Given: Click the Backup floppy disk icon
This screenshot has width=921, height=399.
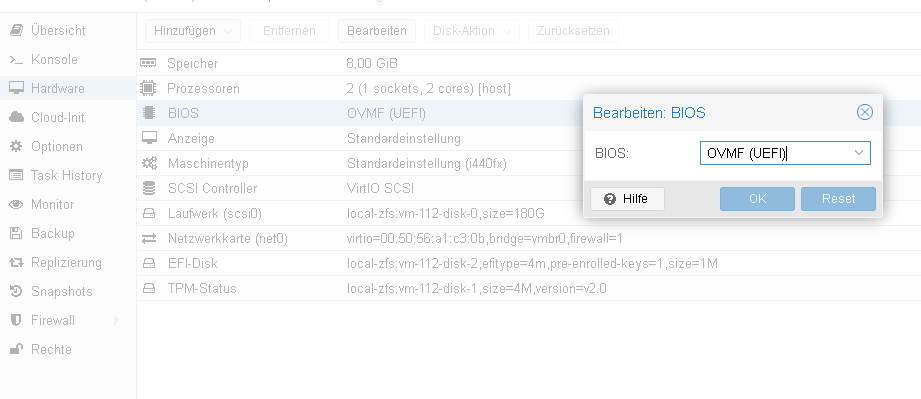Looking at the screenshot, I should coord(16,233).
